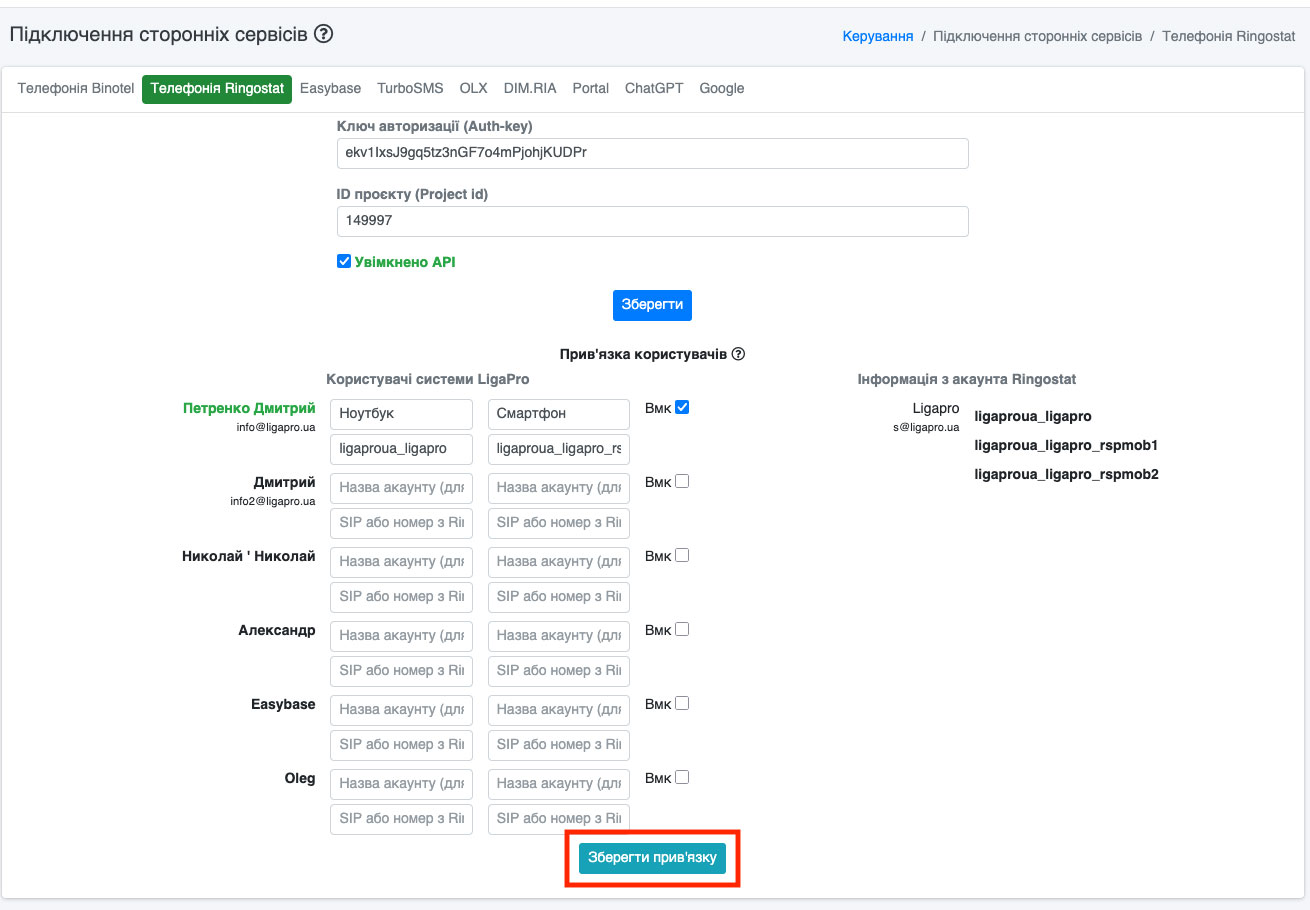This screenshot has width=1310, height=910.
Task: Go to the Google tab
Action: pos(722,88)
